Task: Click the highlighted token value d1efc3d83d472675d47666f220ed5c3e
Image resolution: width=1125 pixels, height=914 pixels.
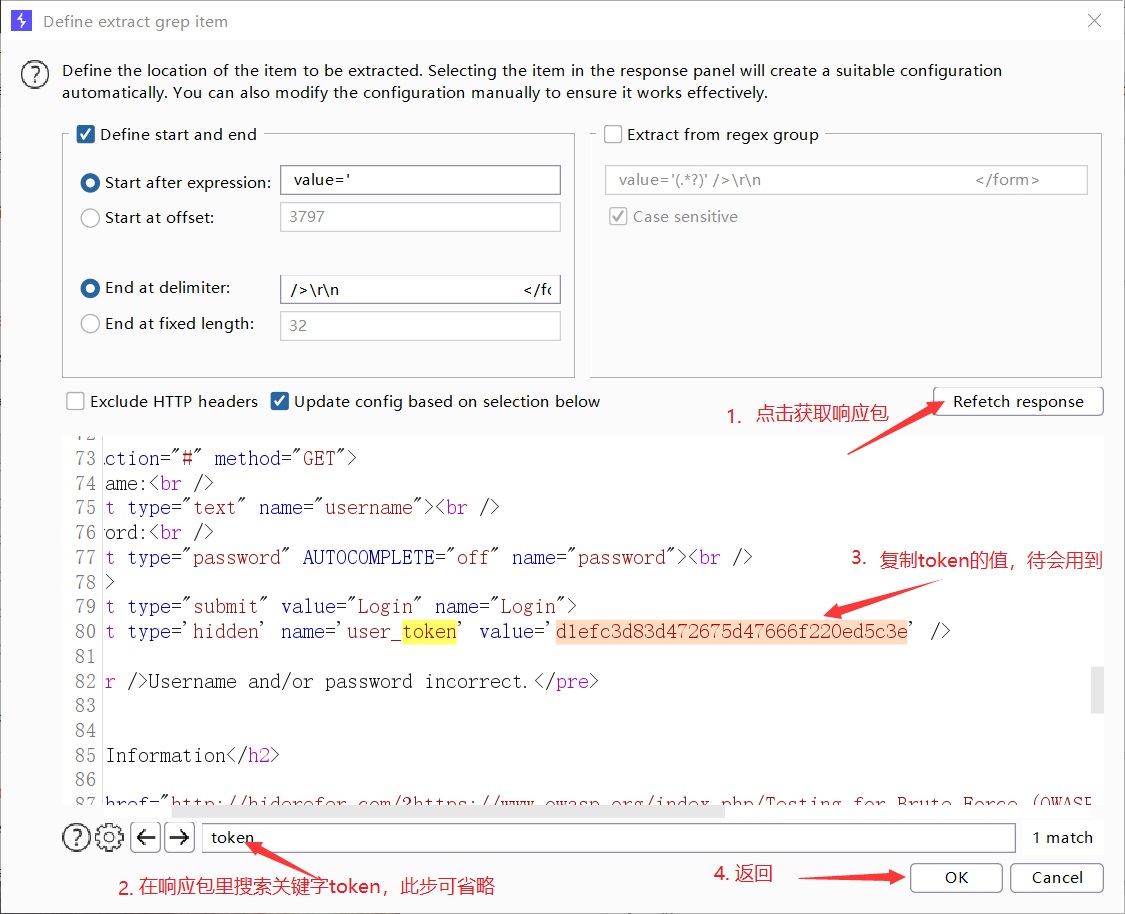Action: tap(731, 631)
